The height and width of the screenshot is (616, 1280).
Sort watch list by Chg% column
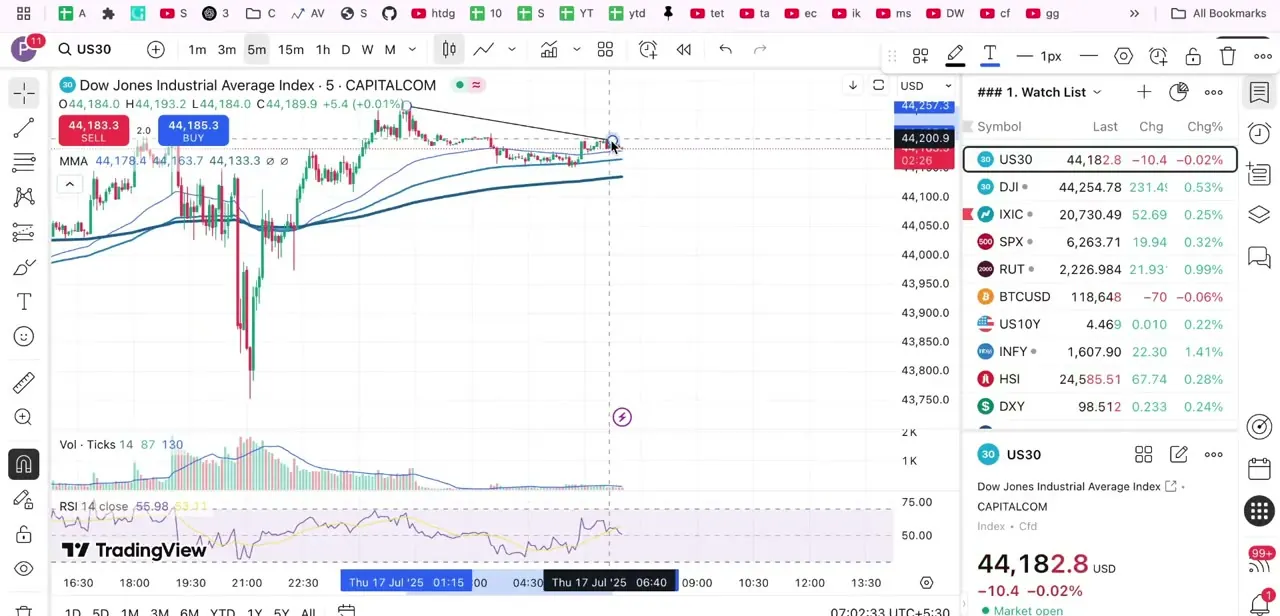tap(1205, 127)
